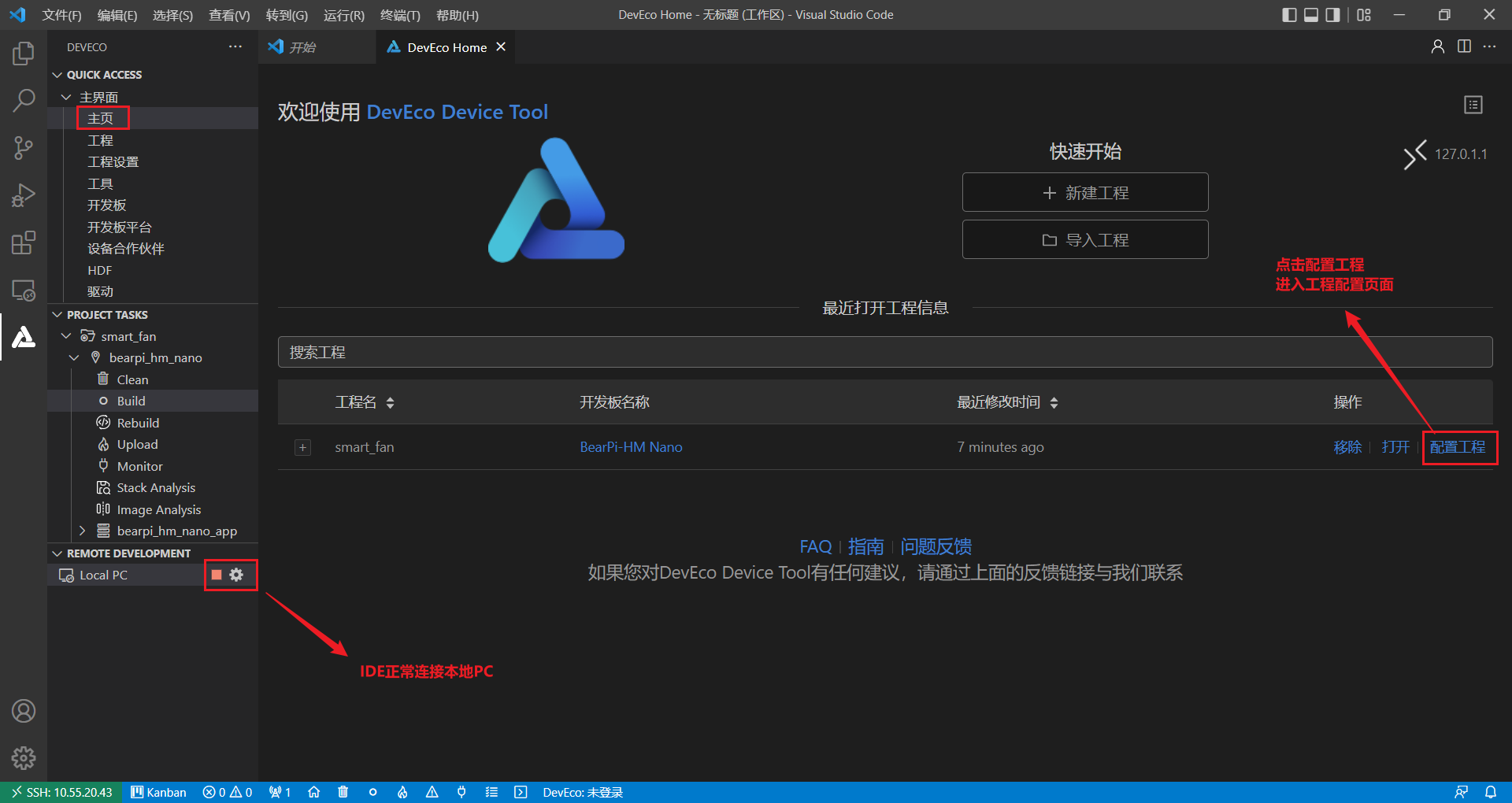
Task: Click the SSH remote status indicator
Action: 61,792
